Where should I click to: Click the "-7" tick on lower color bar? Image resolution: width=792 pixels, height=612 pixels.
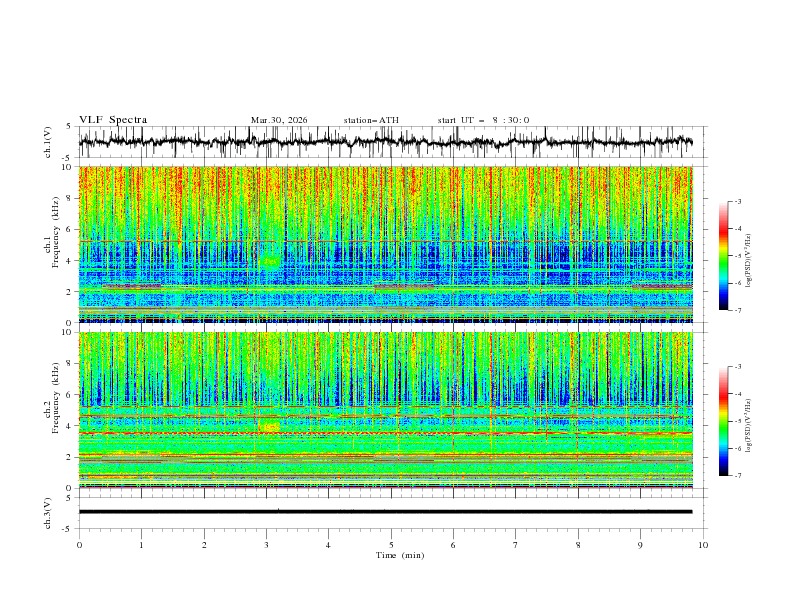coord(737,476)
